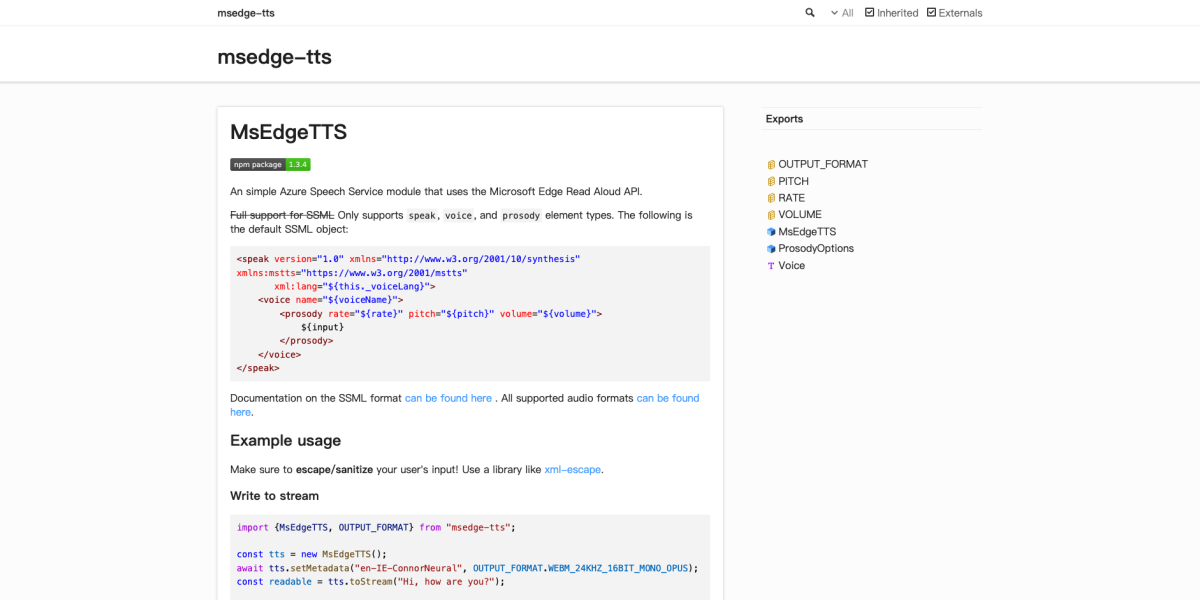The height and width of the screenshot is (600, 1200).
Task: Open the xml-escape library link
Action: coord(573,469)
